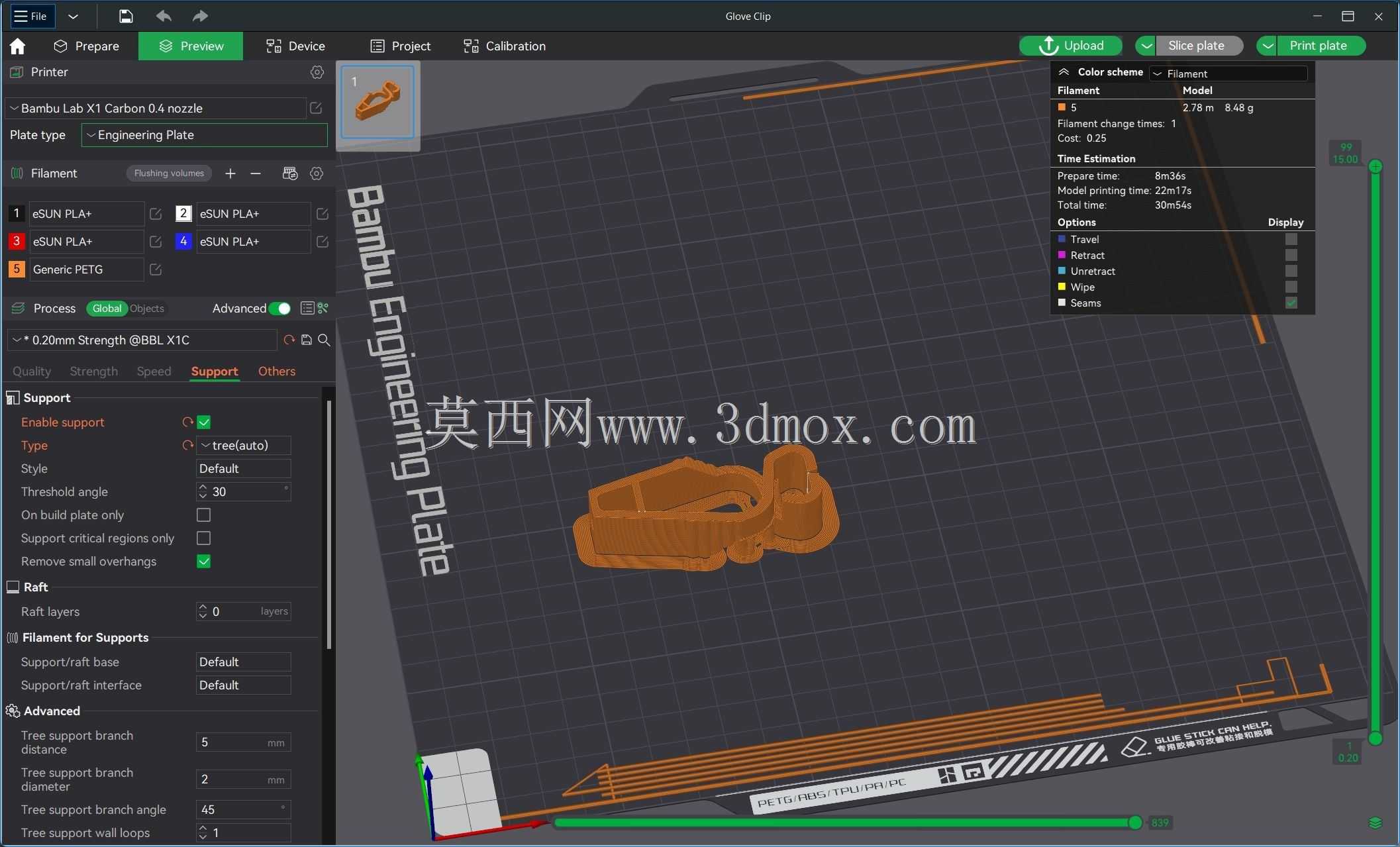Viewport: 1400px width, 847px height.
Task: Edit filament 3 eSUN PLA+ preset
Action: tap(156, 242)
